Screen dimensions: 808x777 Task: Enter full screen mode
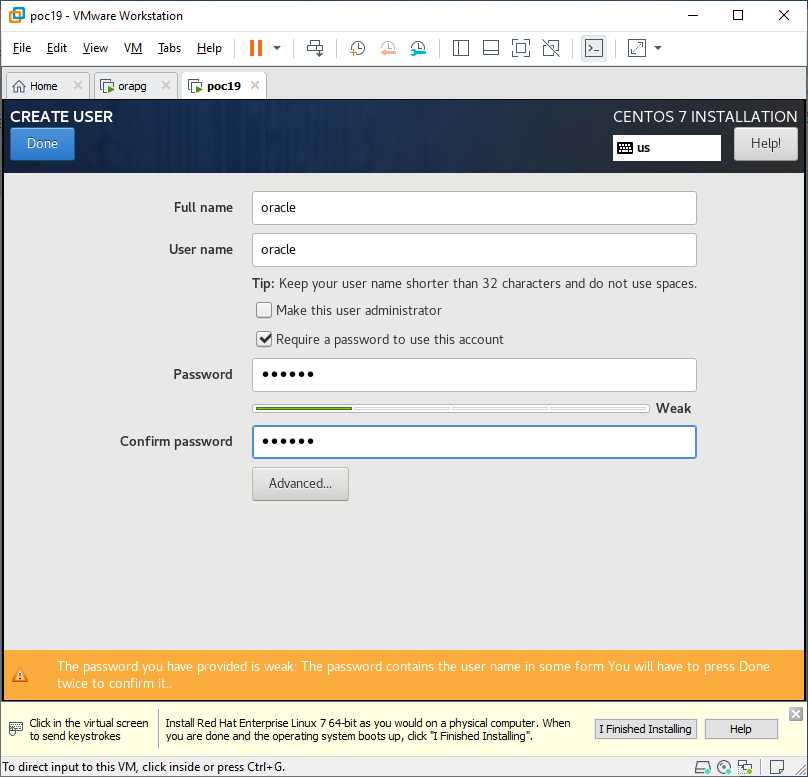pyautogui.click(x=520, y=48)
